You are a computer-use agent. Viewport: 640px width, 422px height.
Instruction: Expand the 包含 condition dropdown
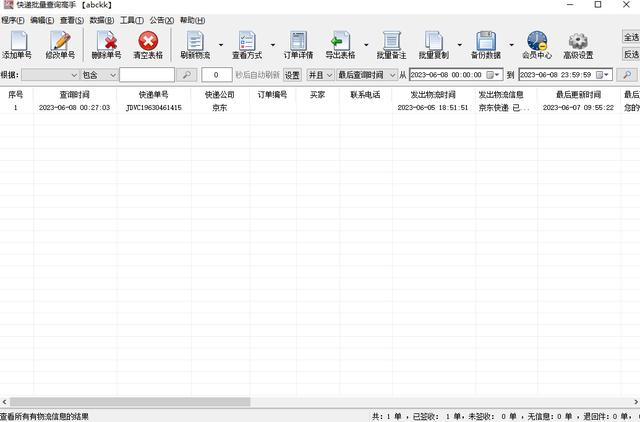click(111, 75)
